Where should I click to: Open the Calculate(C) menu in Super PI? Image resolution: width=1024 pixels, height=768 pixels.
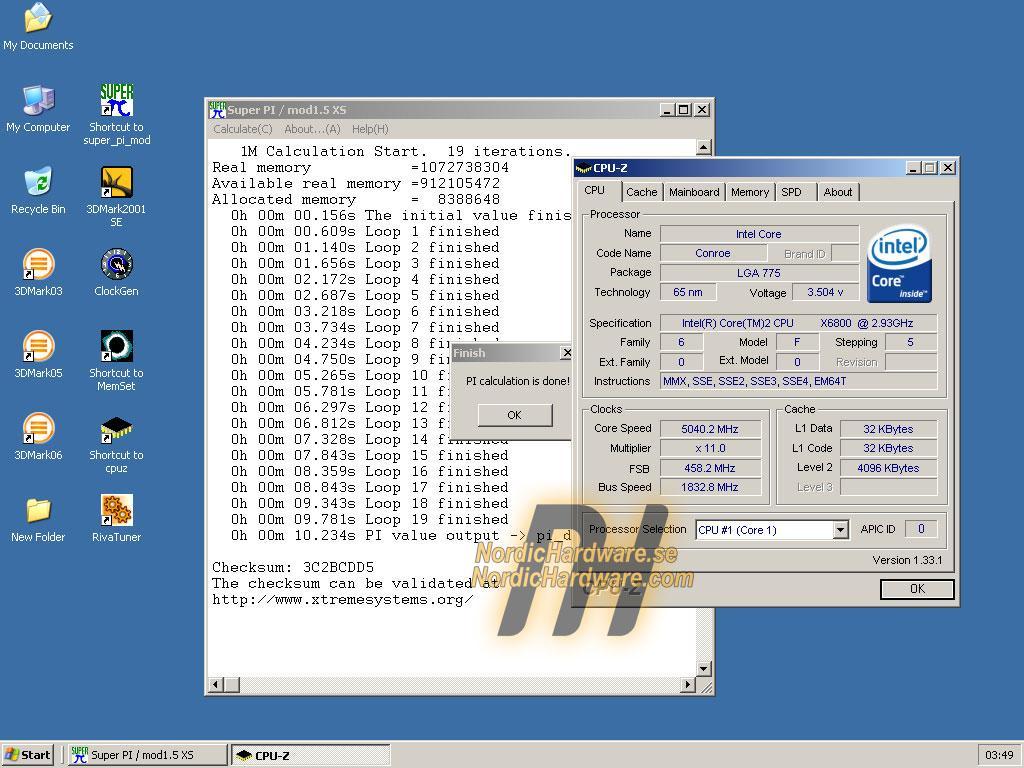(243, 129)
